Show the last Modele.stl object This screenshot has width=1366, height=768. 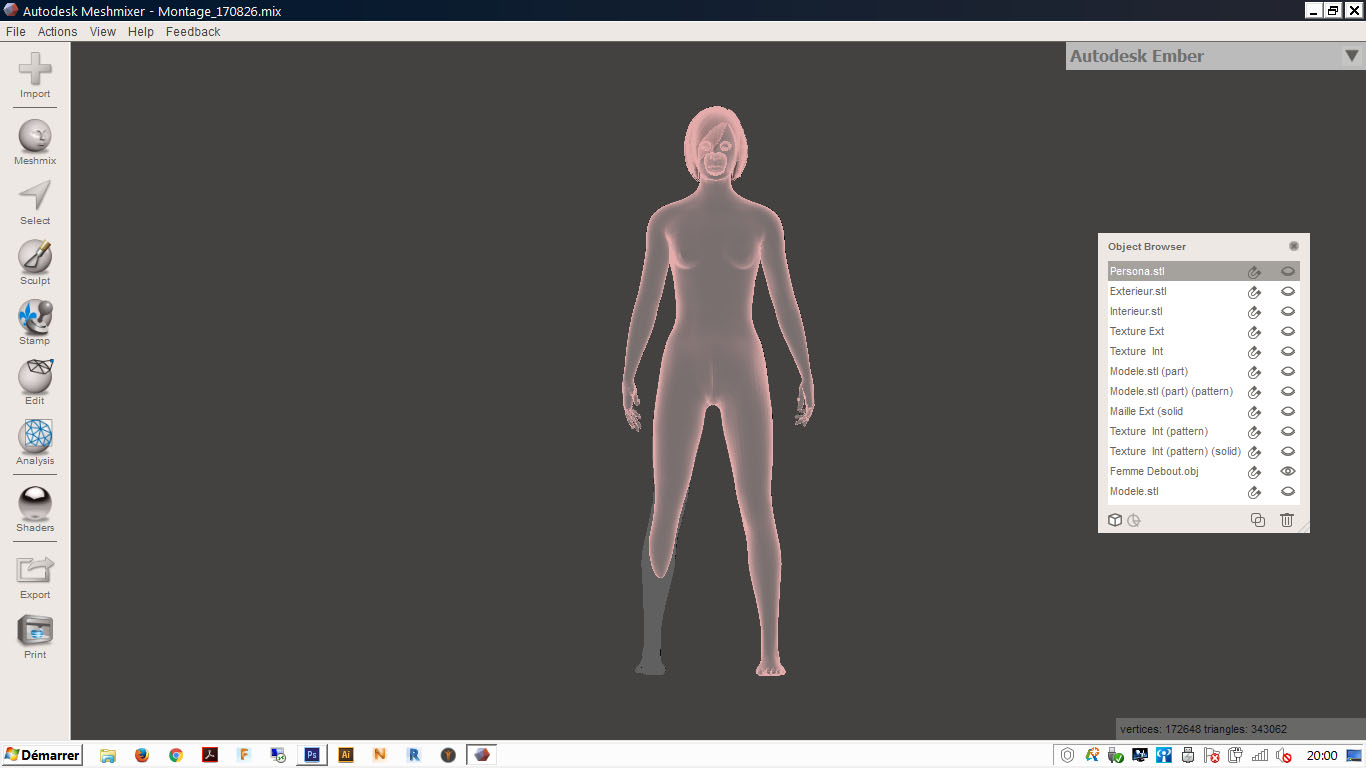pos(1288,491)
